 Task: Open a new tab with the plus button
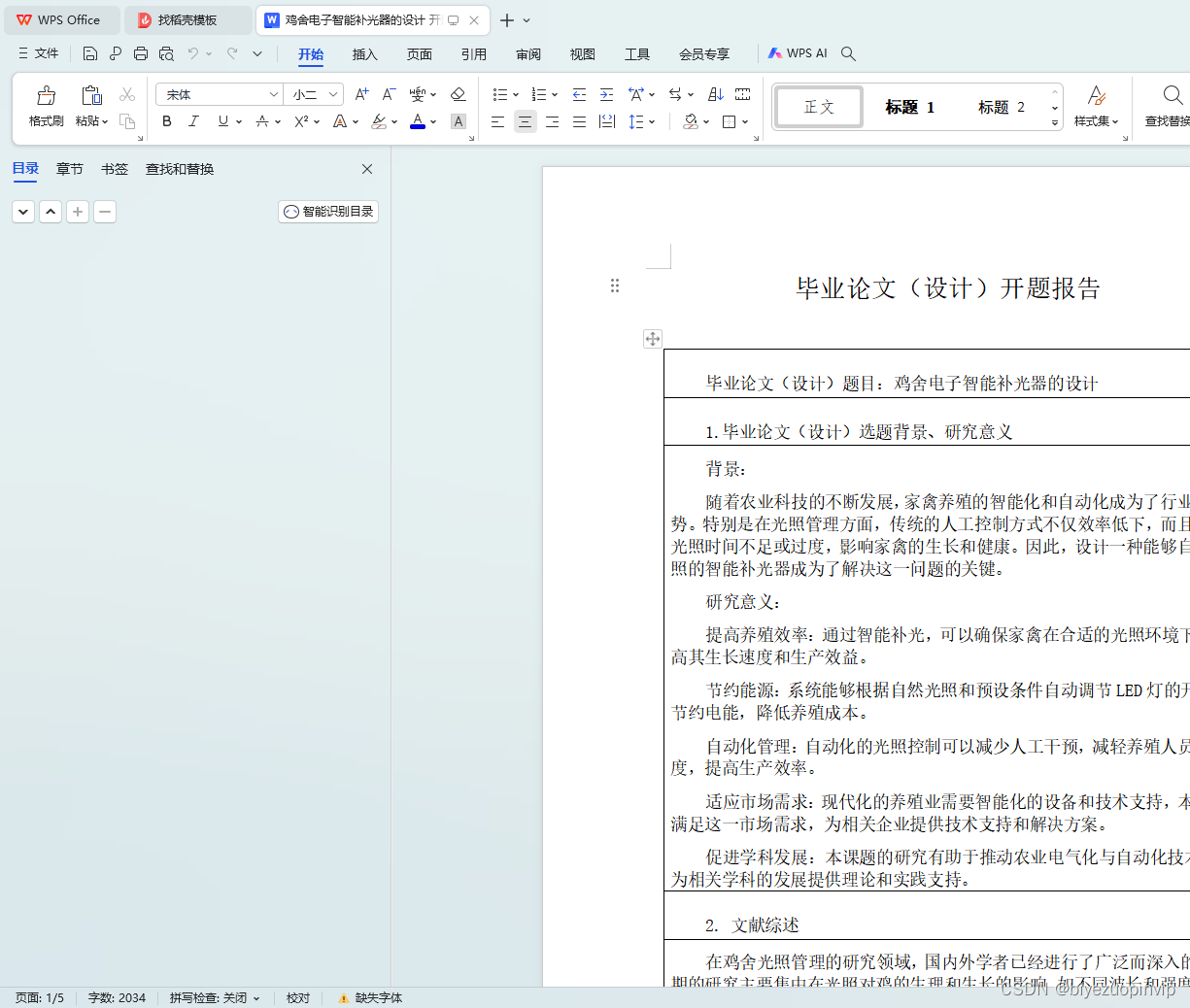(x=507, y=20)
